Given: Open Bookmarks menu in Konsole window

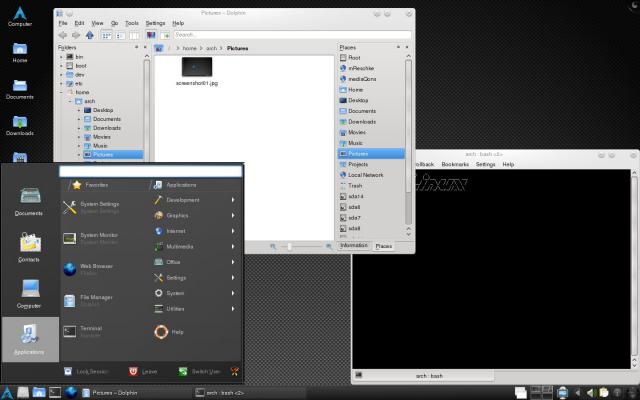Looking at the screenshot, I should click(x=455, y=164).
